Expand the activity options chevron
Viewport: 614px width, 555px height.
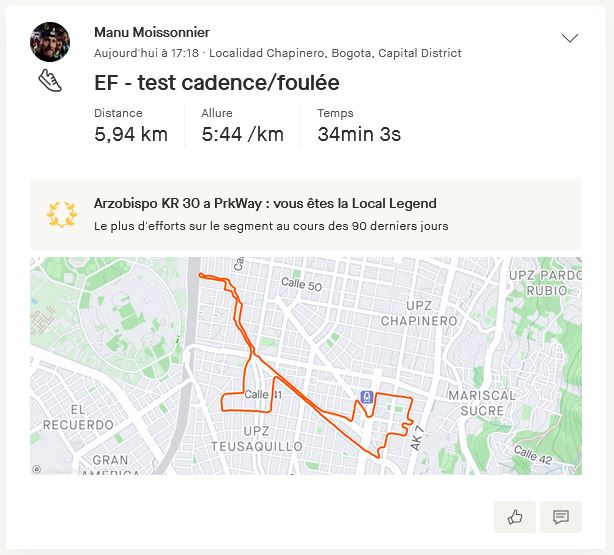tap(570, 38)
